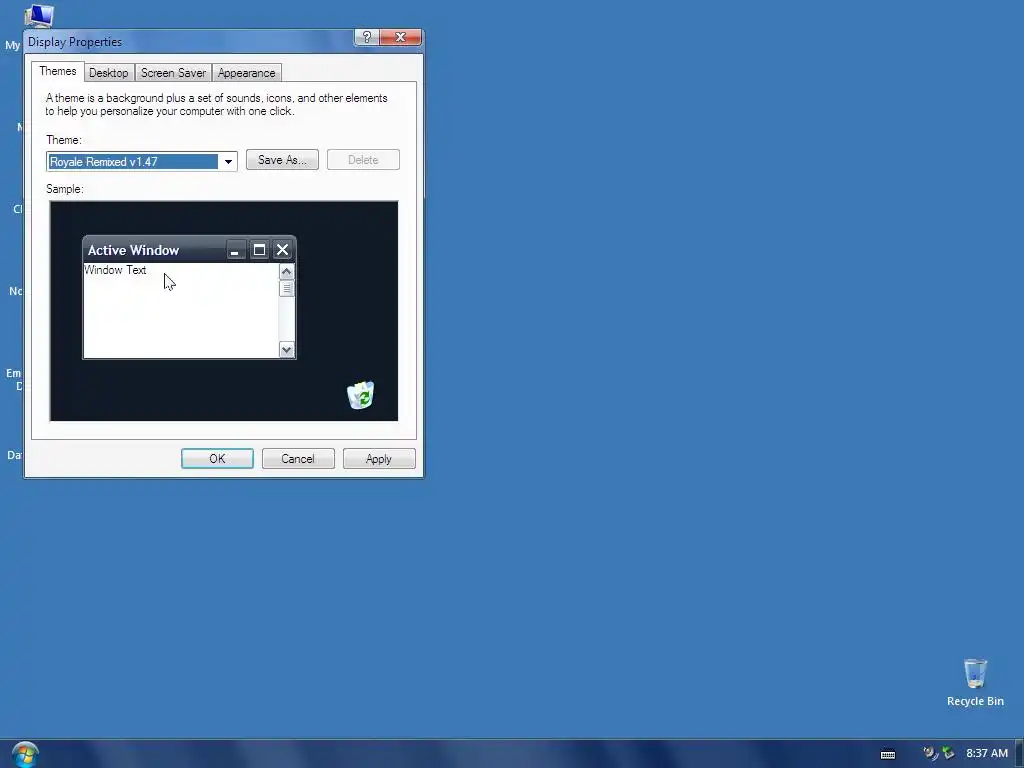Viewport: 1024px width, 768px height.
Task: Click the disabled Delete button
Action: coord(363,160)
